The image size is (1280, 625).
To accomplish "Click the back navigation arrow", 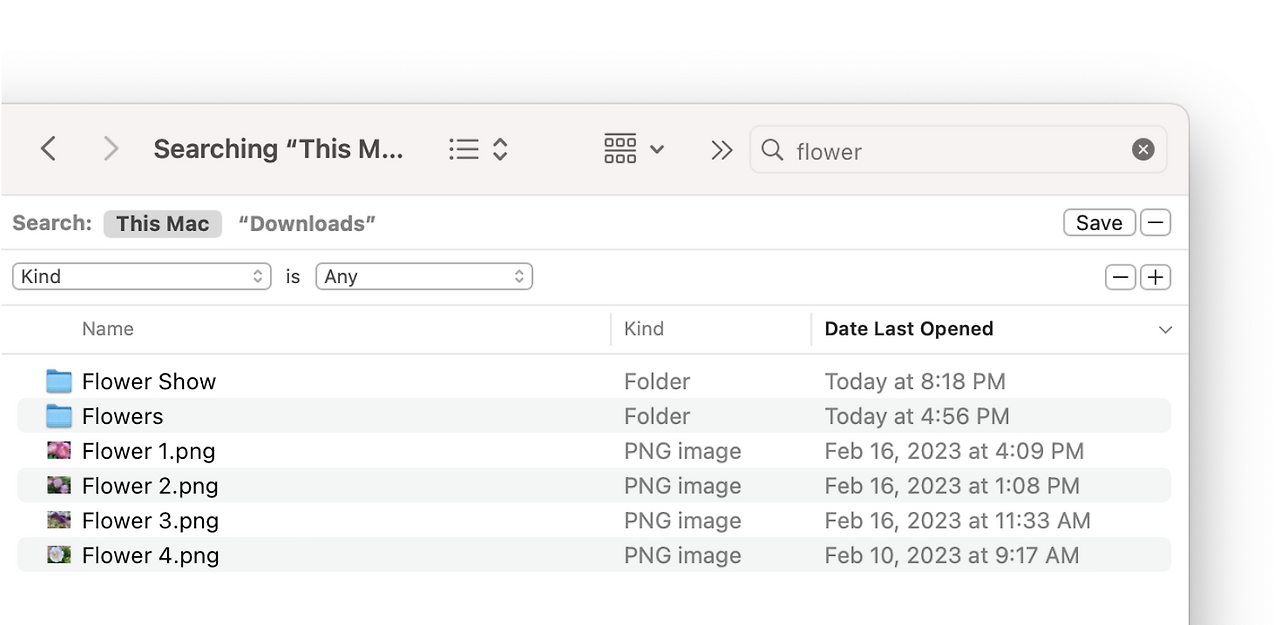I will 48,149.
